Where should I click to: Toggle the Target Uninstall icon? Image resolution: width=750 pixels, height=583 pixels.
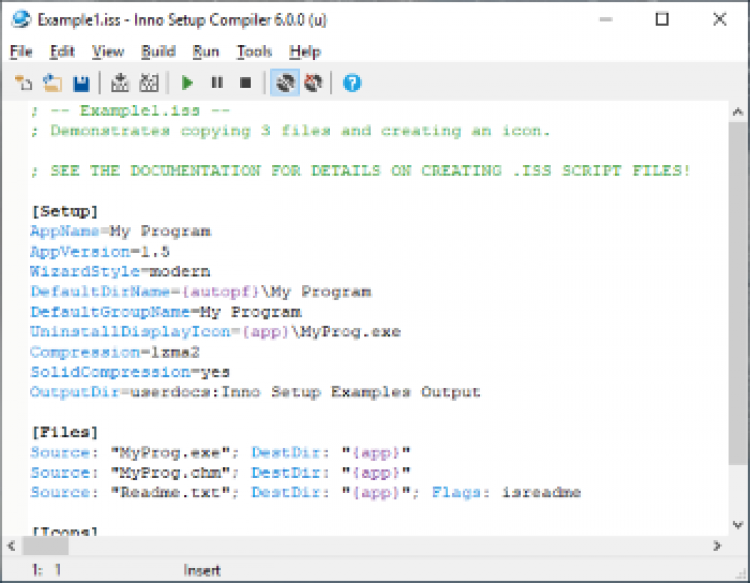(313, 83)
